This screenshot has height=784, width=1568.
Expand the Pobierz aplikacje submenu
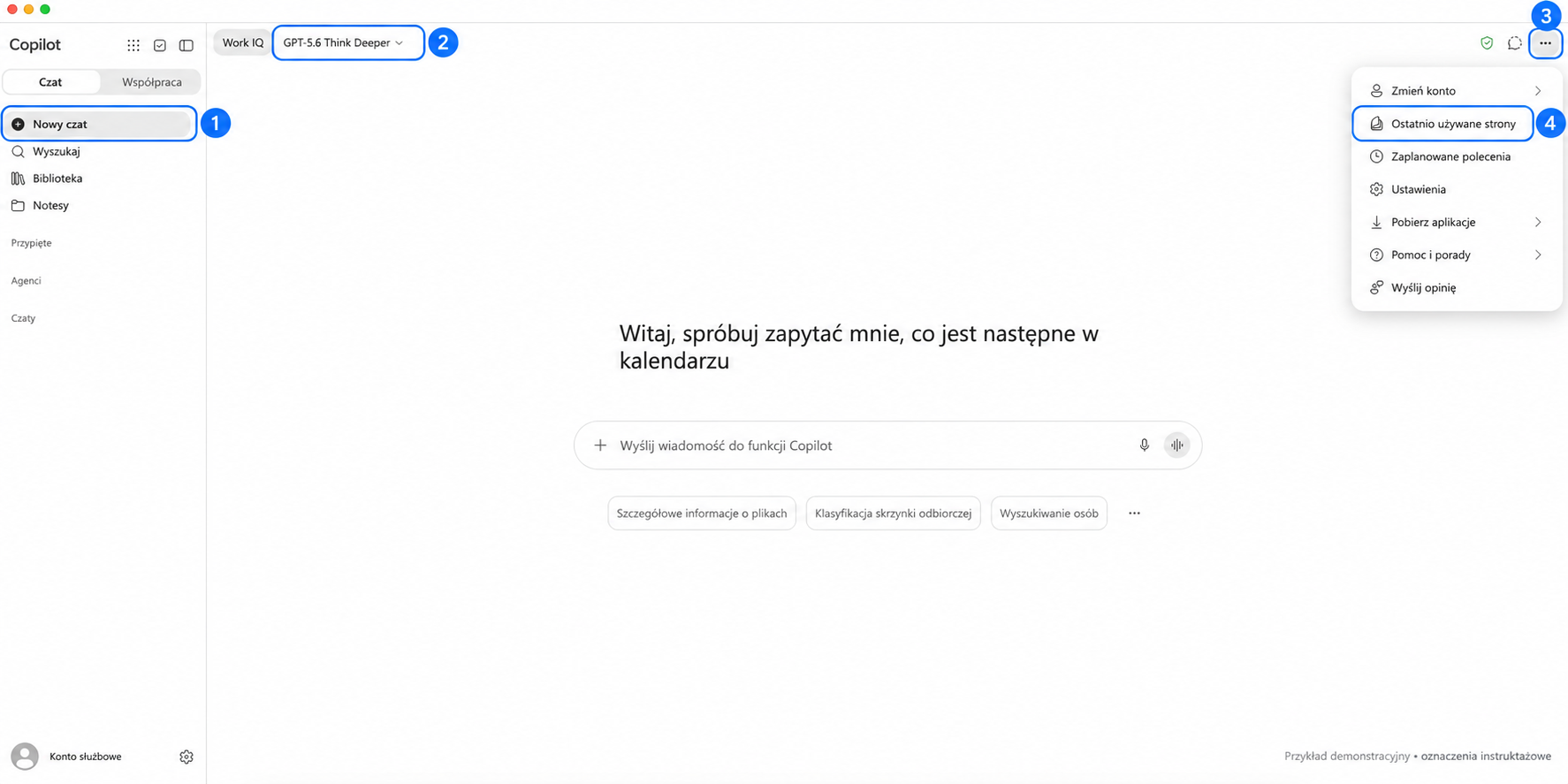coord(1457,222)
